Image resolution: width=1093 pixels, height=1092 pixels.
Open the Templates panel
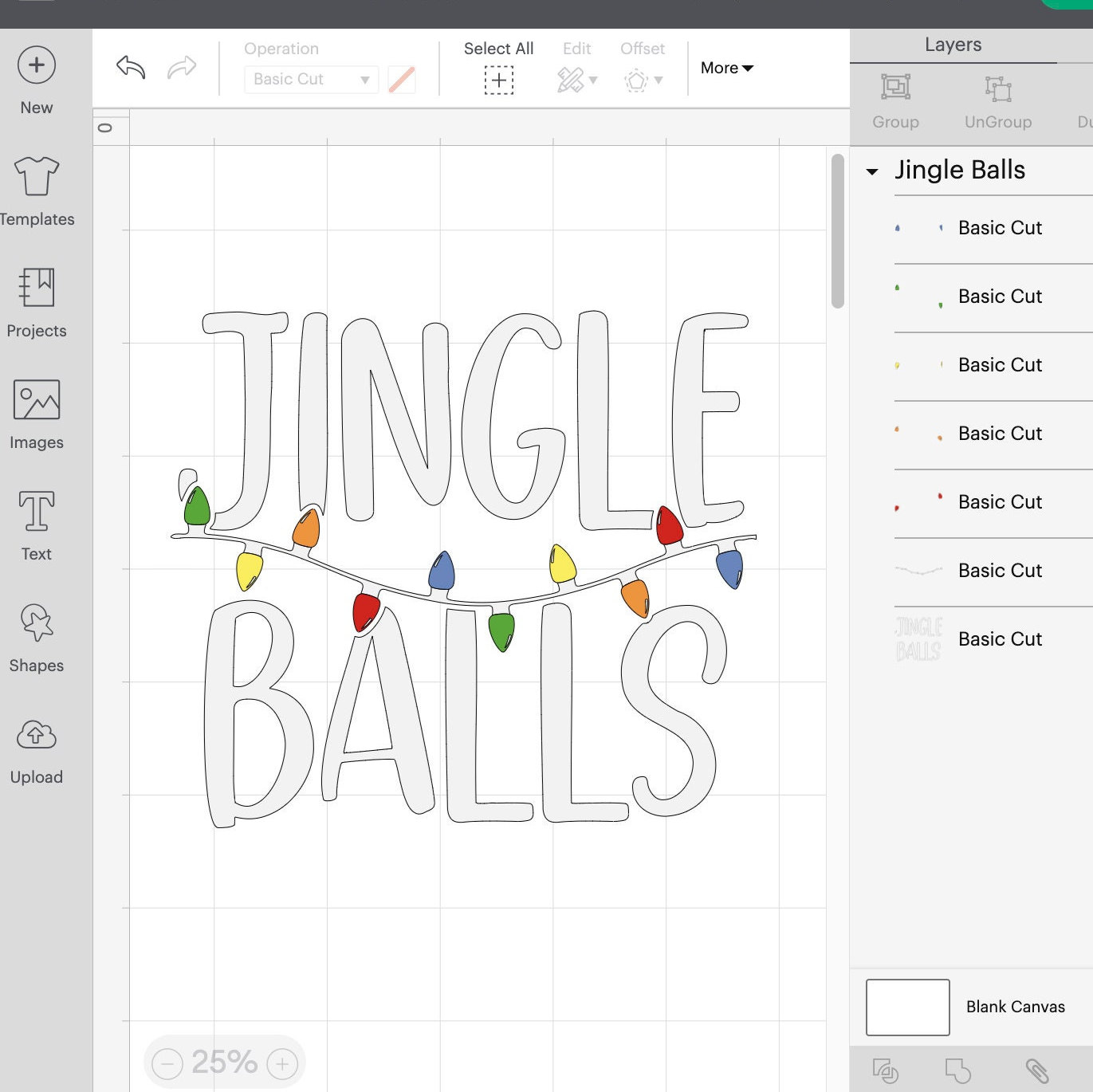tap(36, 187)
